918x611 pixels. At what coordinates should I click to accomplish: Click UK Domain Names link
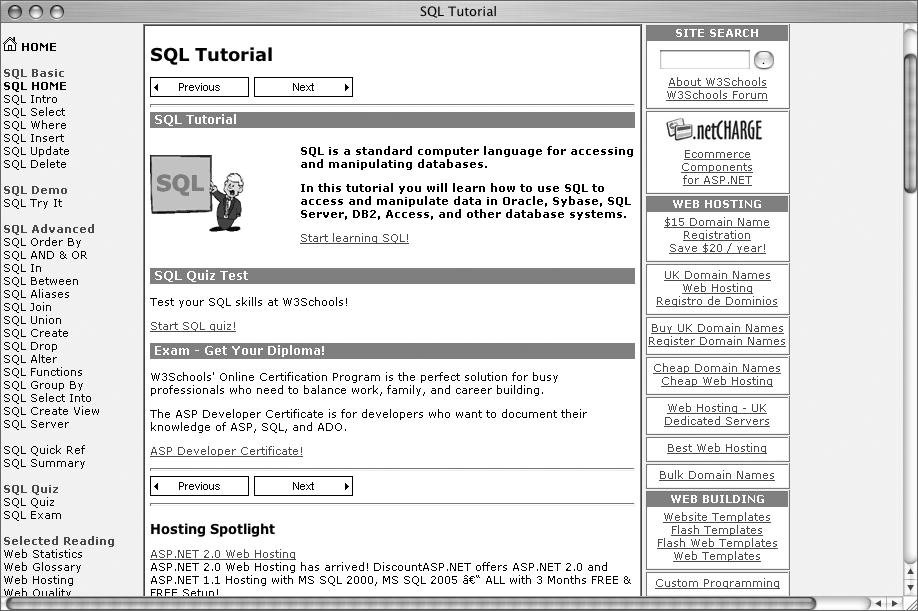click(x=717, y=275)
